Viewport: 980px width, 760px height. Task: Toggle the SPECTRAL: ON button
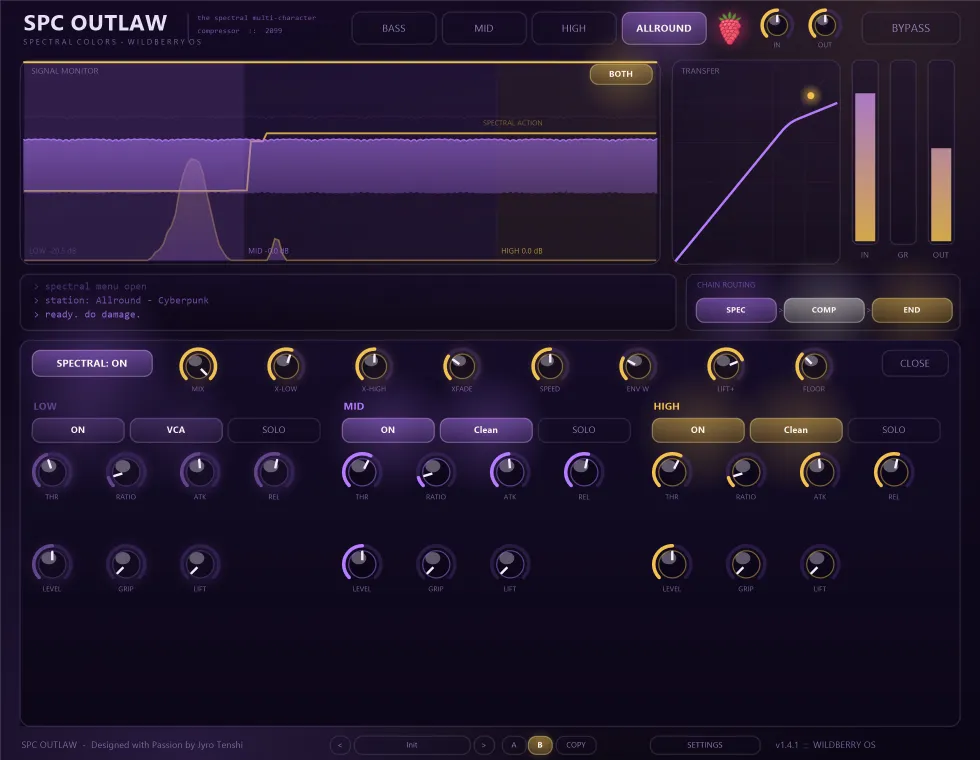coord(92,363)
